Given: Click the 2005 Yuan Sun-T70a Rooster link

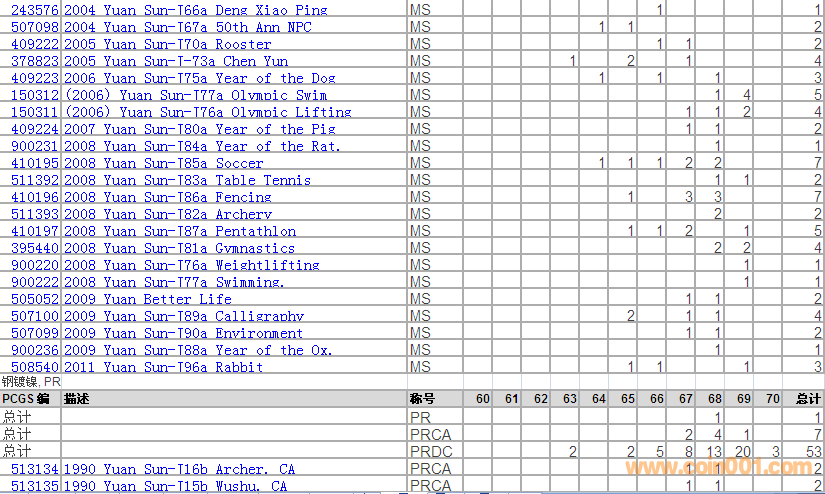Looking at the screenshot, I should (167, 44).
